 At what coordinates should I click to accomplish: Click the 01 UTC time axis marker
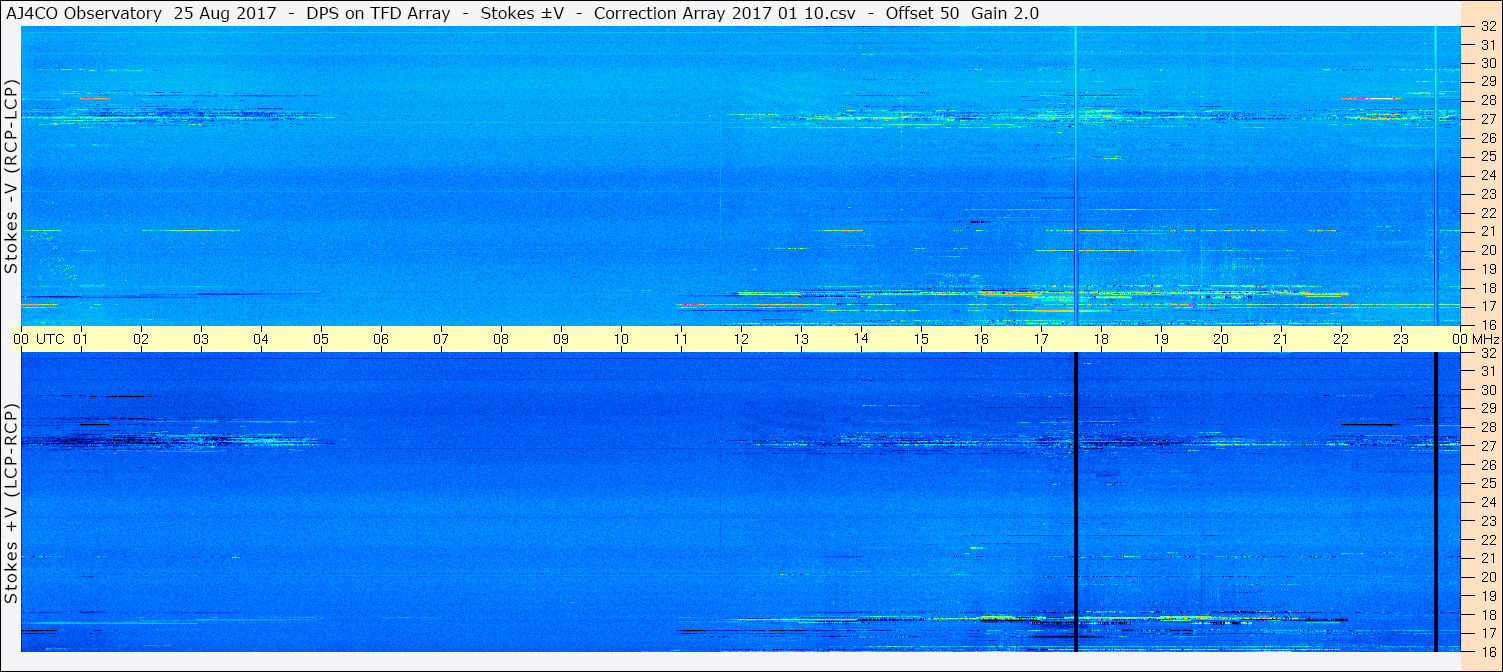(81, 340)
